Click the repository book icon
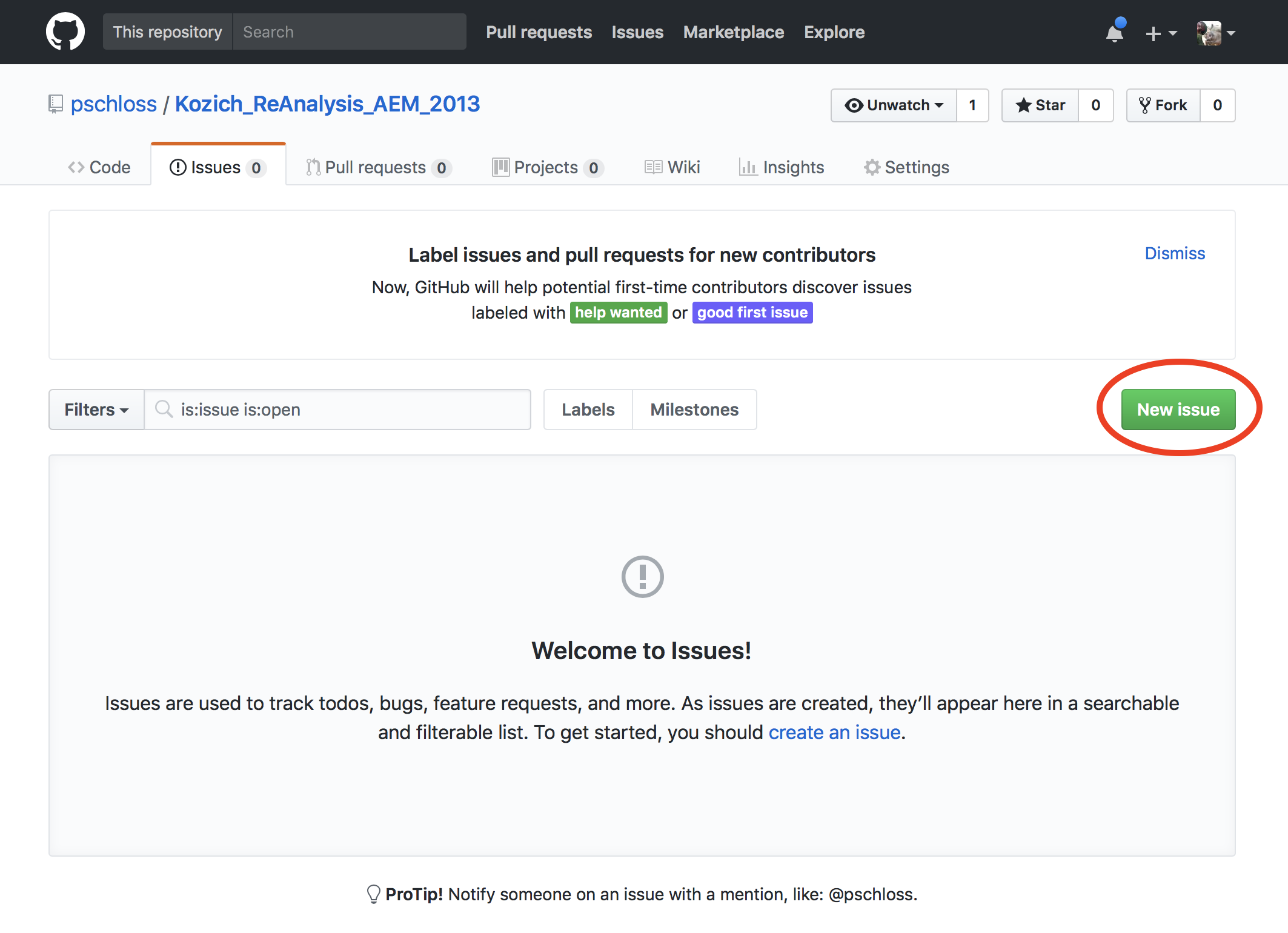 pyautogui.click(x=56, y=104)
